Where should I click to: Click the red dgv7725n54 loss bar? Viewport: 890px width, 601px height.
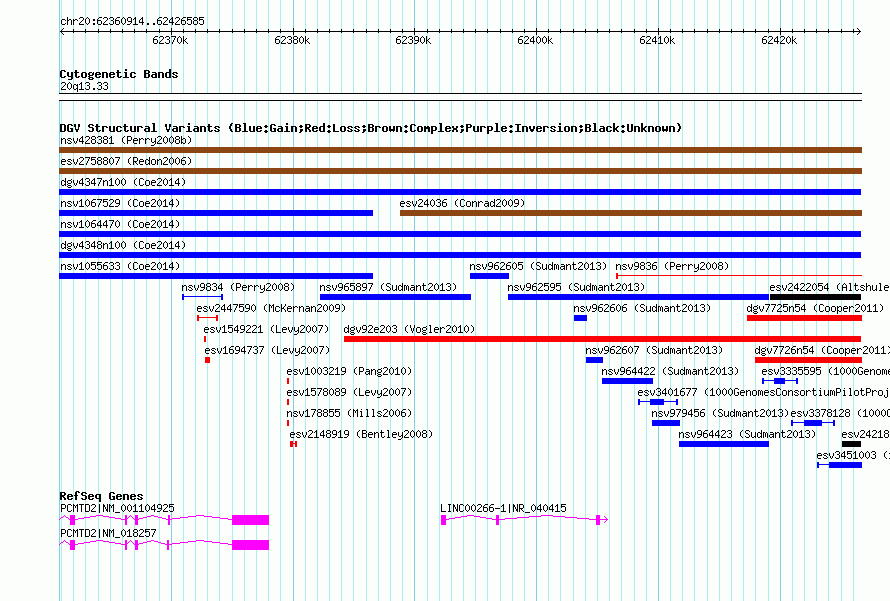tap(804, 318)
